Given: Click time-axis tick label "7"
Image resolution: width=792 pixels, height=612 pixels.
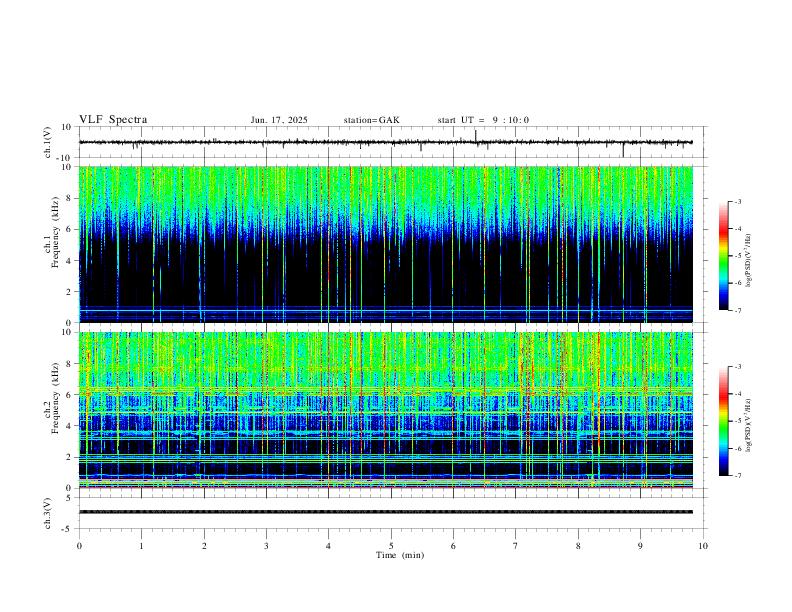Looking at the screenshot, I should click(x=516, y=546).
